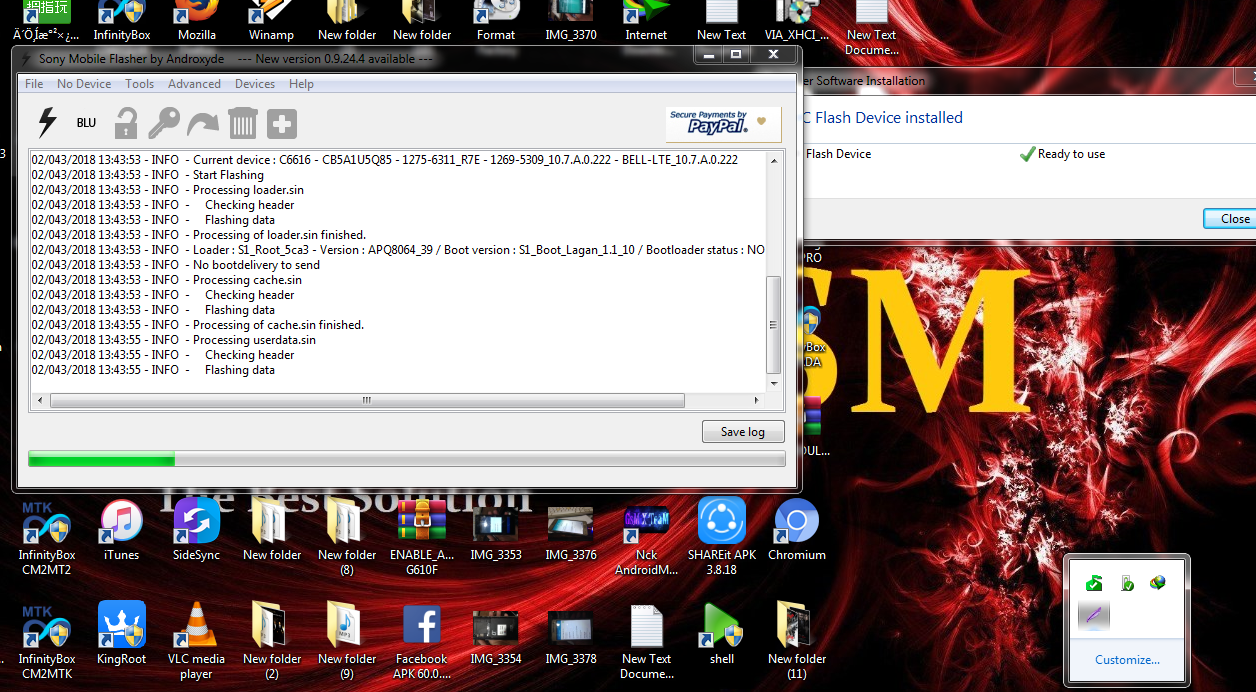Click Safely Remove Hardware tray icon
This screenshot has width=1256, height=692.
1127,583
